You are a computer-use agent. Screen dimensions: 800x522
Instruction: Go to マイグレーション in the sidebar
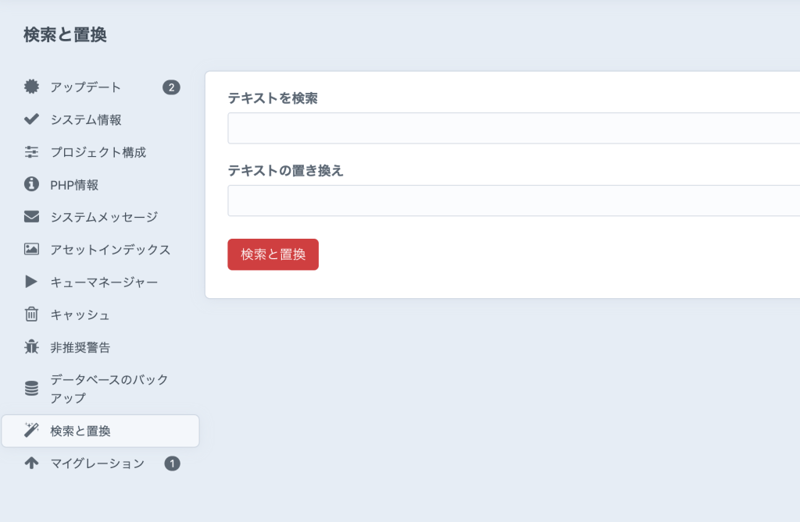click(97, 463)
